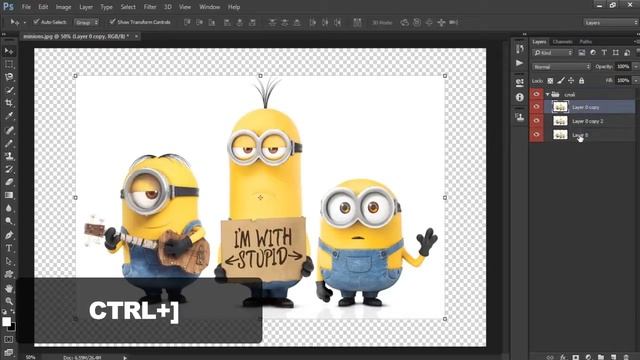
Task: Select the Eraser tool
Action: [x=9, y=182]
